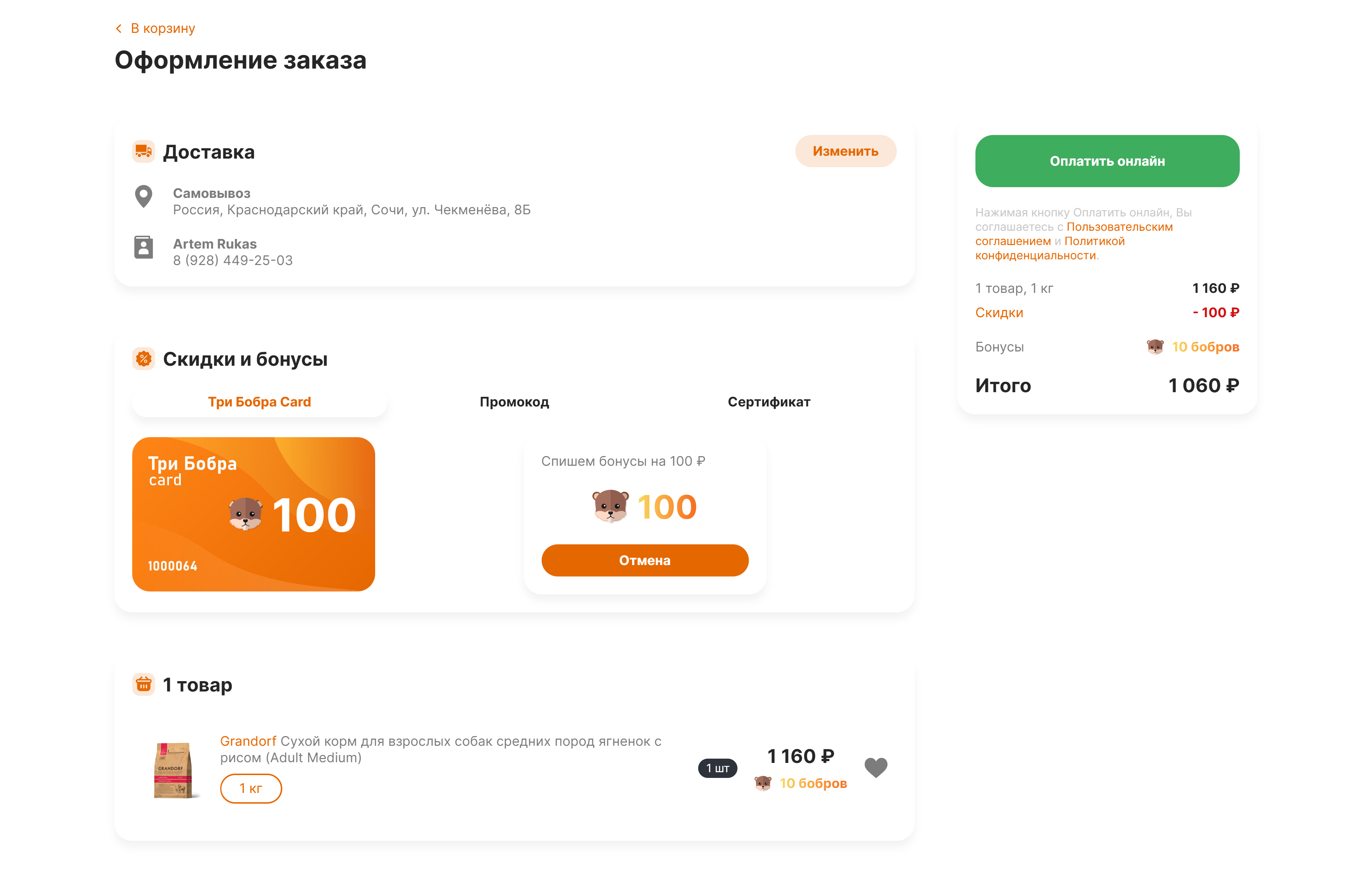Click the shopping basket icon
This screenshot has height=869, width=1372.
(x=144, y=684)
